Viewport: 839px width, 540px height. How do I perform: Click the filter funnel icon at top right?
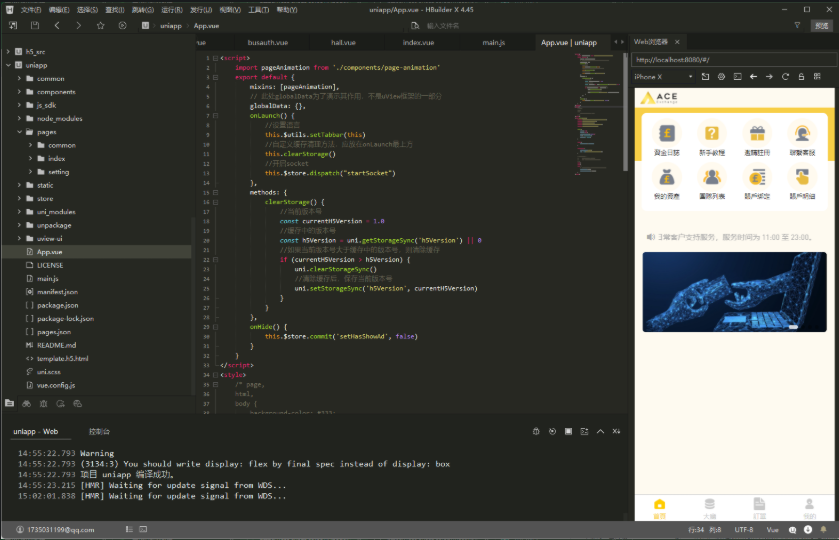click(797, 25)
